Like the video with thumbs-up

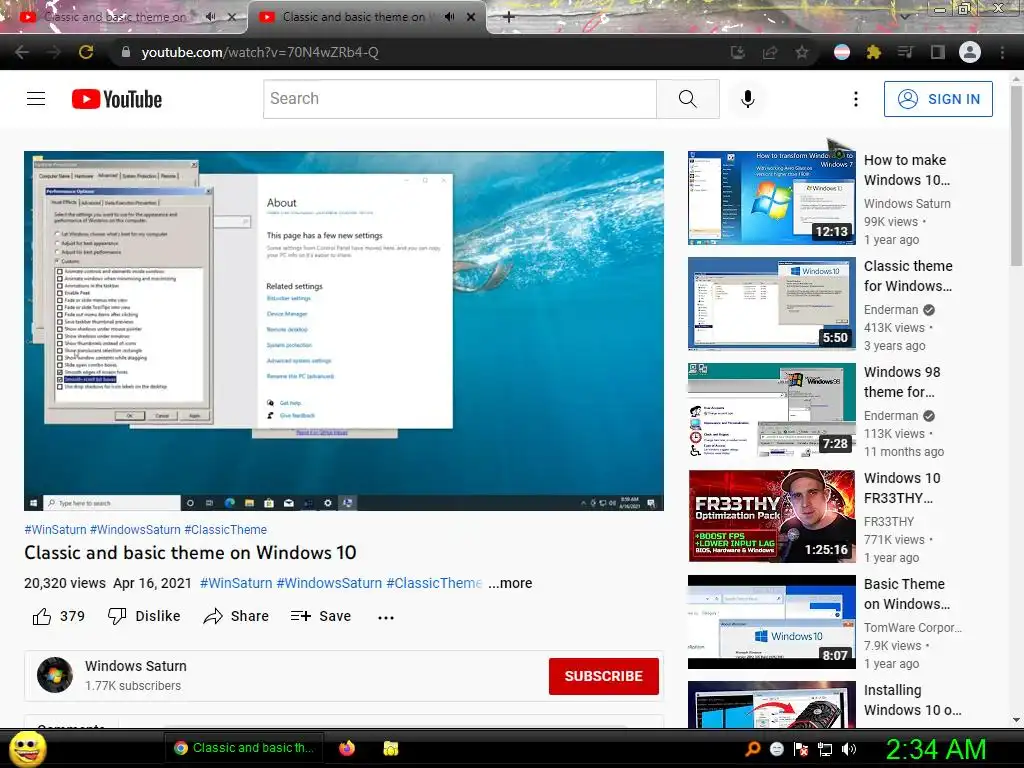coord(58,616)
